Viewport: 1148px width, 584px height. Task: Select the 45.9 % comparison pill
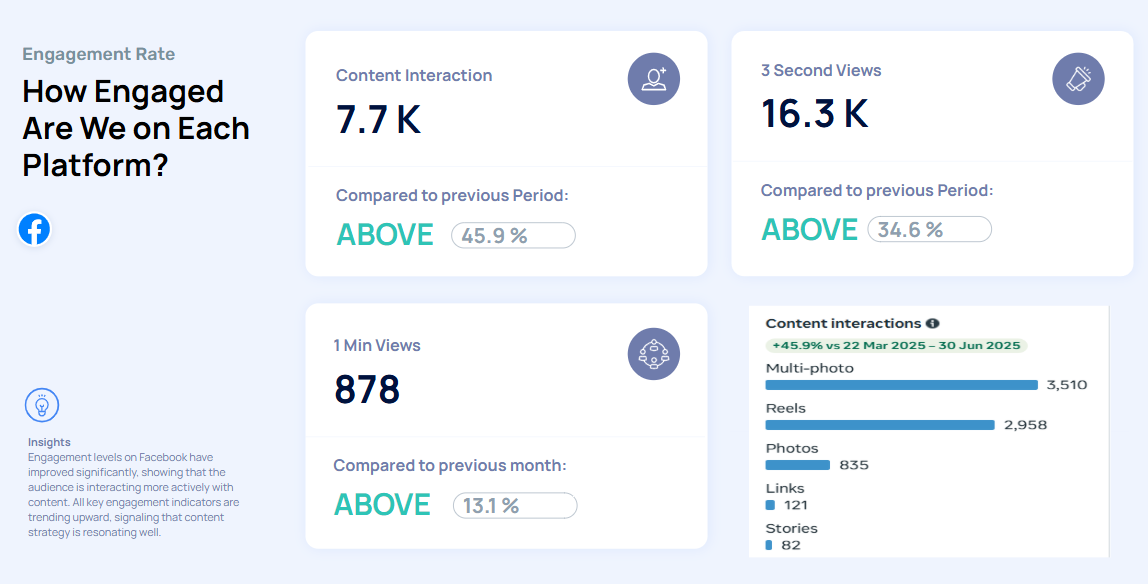coord(513,236)
